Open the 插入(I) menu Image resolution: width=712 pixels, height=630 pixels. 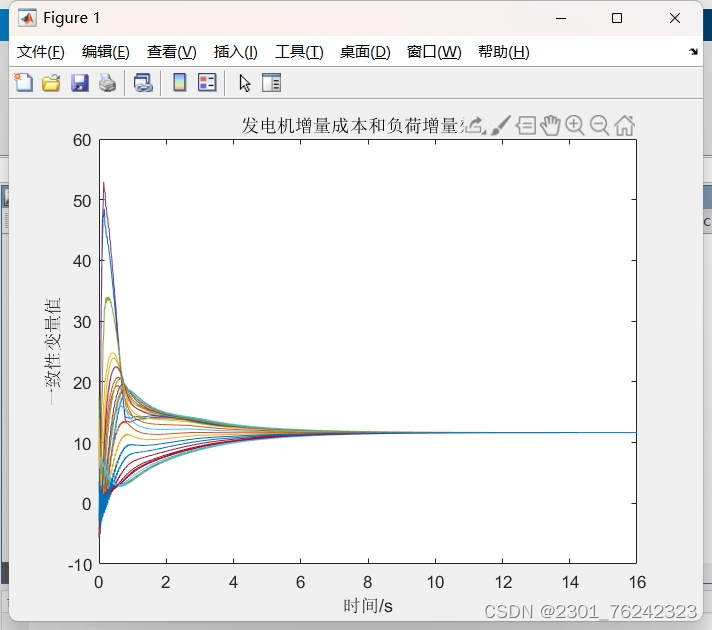[236, 52]
